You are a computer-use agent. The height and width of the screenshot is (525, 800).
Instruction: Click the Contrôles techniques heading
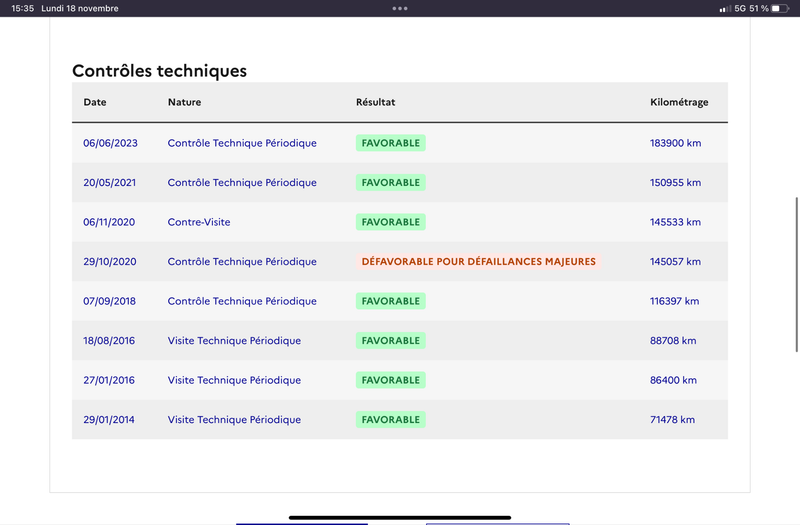point(159,70)
